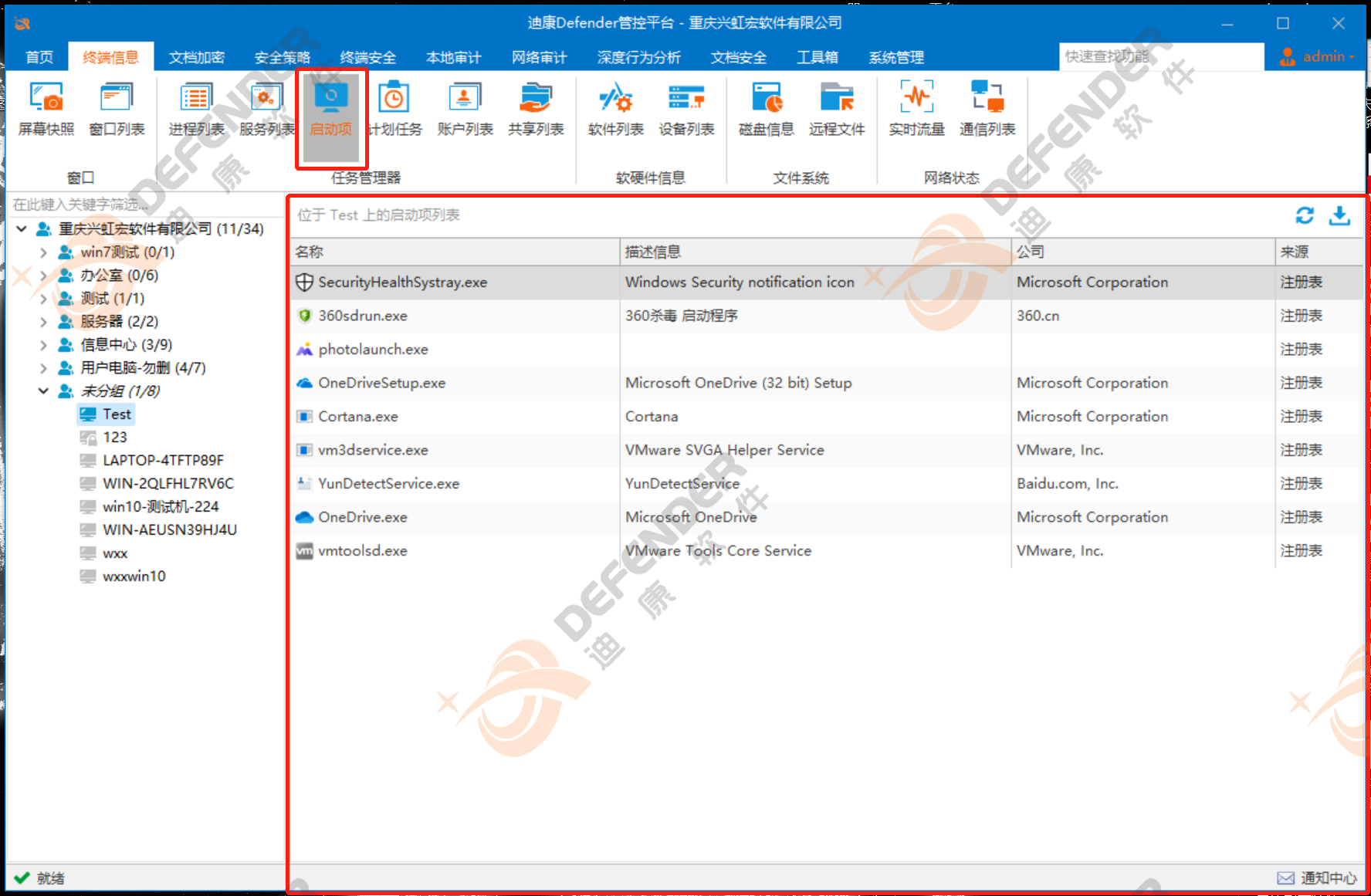
Task: Open the 窗口列表 window list
Action: (x=117, y=110)
